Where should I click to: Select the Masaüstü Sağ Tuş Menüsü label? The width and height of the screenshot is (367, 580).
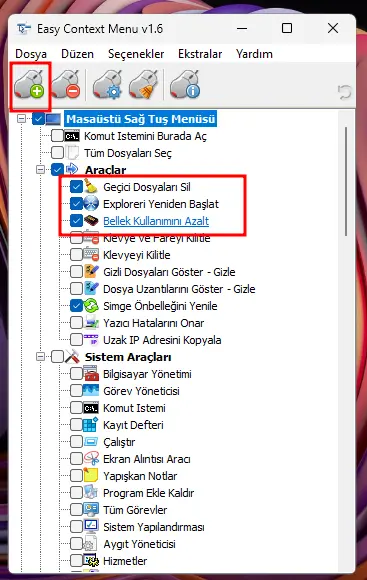[x=141, y=119]
